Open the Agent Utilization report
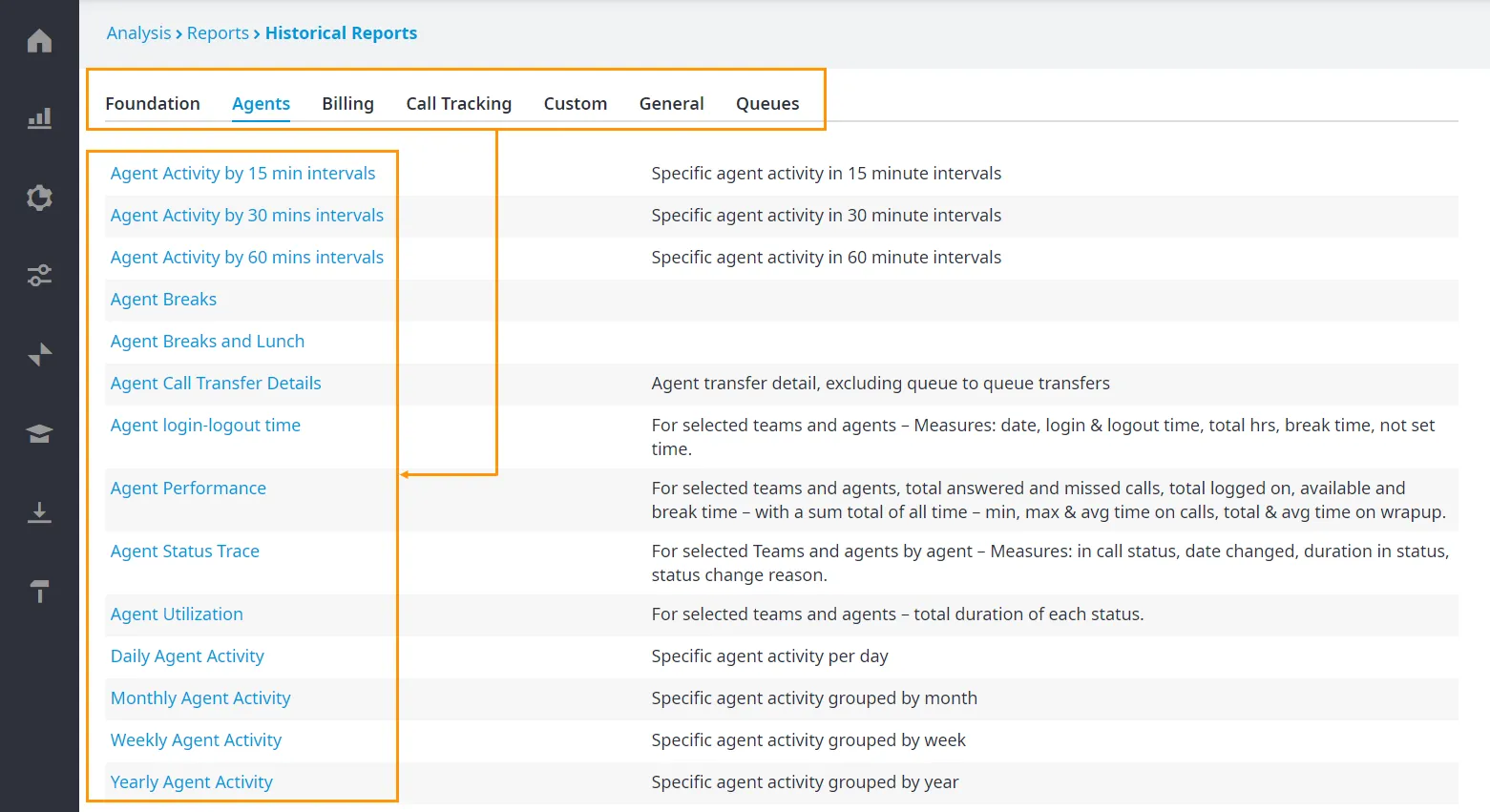This screenshot has height=812, width=1490. (x=177, y=614)
